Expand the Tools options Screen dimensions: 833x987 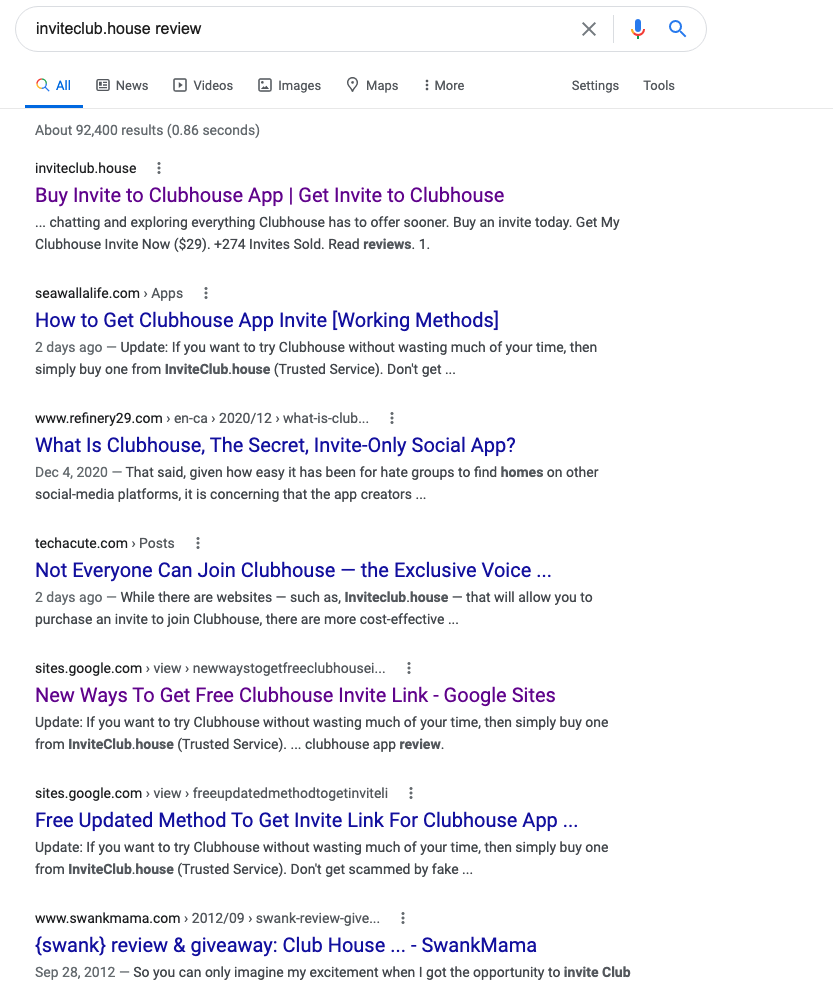(659, 86)
